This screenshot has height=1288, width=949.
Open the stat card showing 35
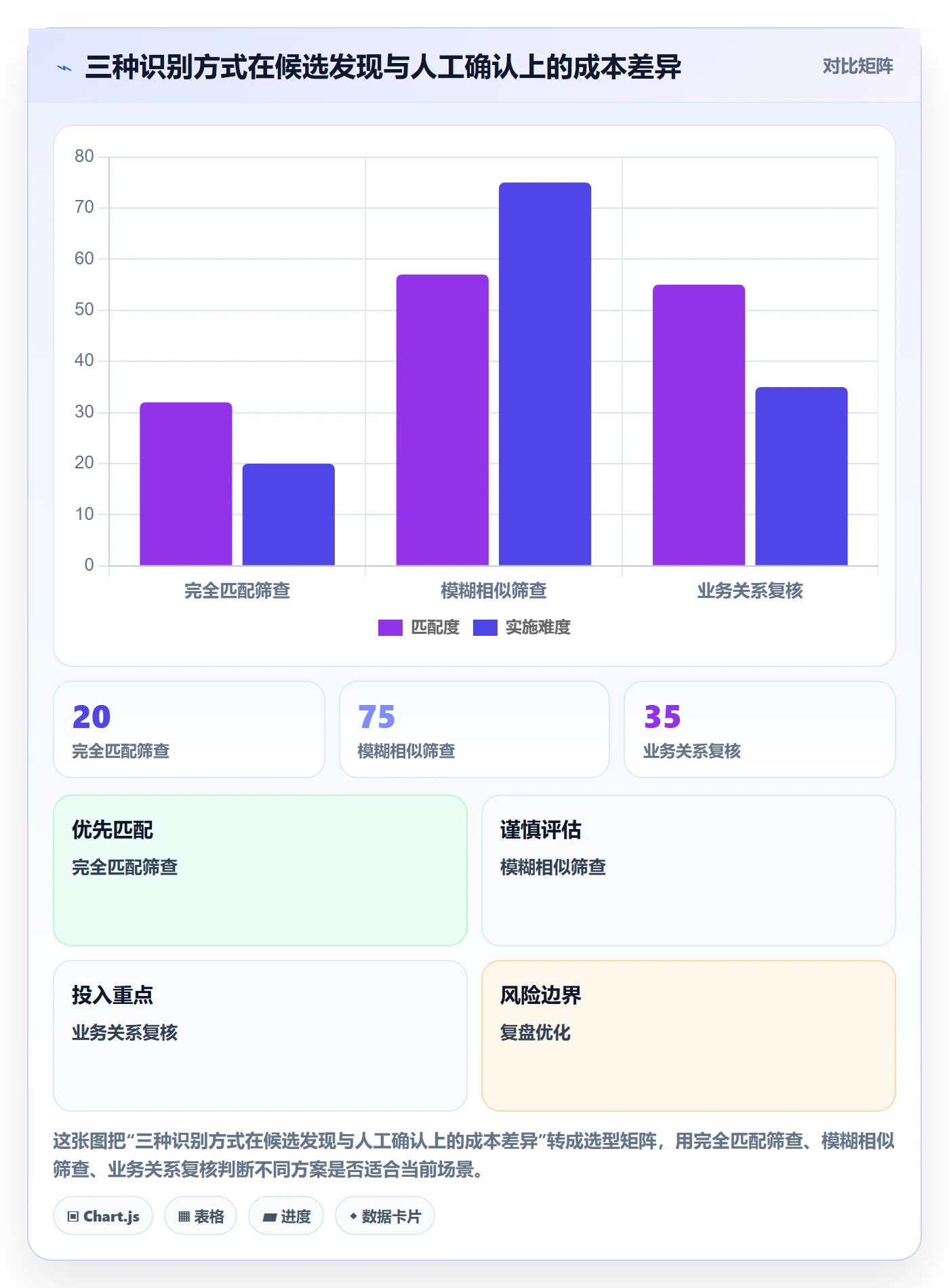click(760, 729)
